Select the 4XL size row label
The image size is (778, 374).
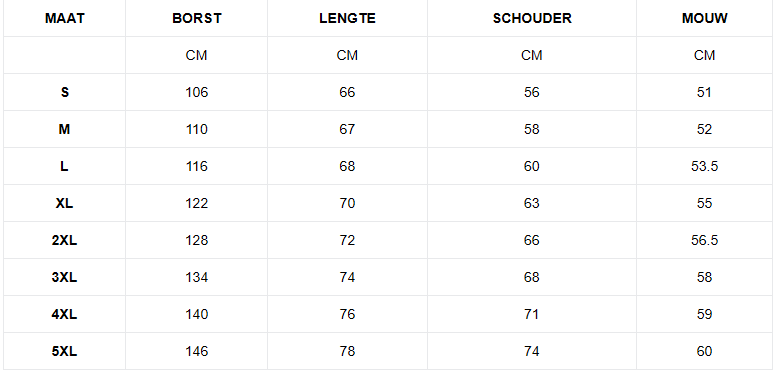pos(65,314)
